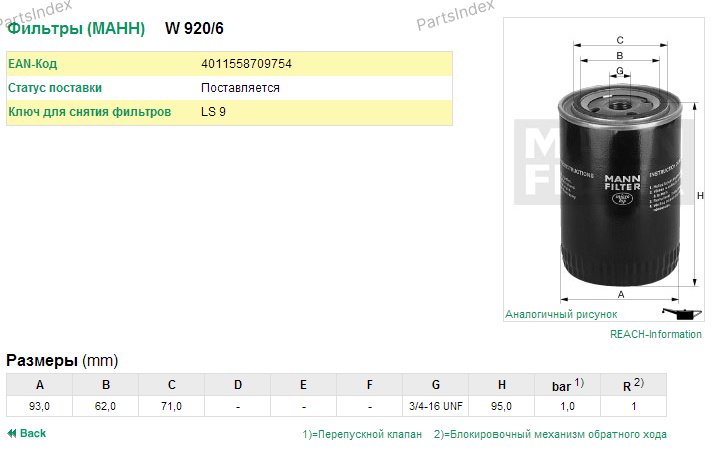Click the Размеры (mm) heading
The image size is (725, 460).
tap(62, 360)
